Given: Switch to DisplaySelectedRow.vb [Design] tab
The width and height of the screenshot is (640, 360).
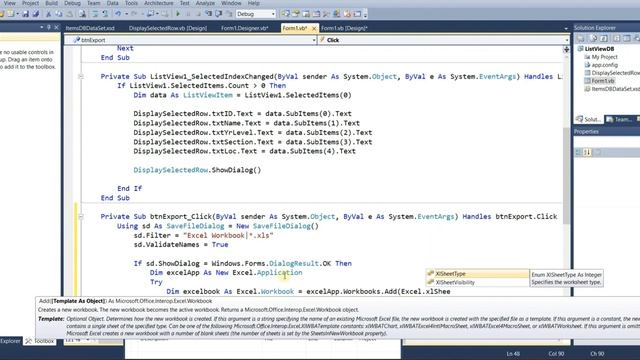Looking at the screenshot, I should point(168,28).
